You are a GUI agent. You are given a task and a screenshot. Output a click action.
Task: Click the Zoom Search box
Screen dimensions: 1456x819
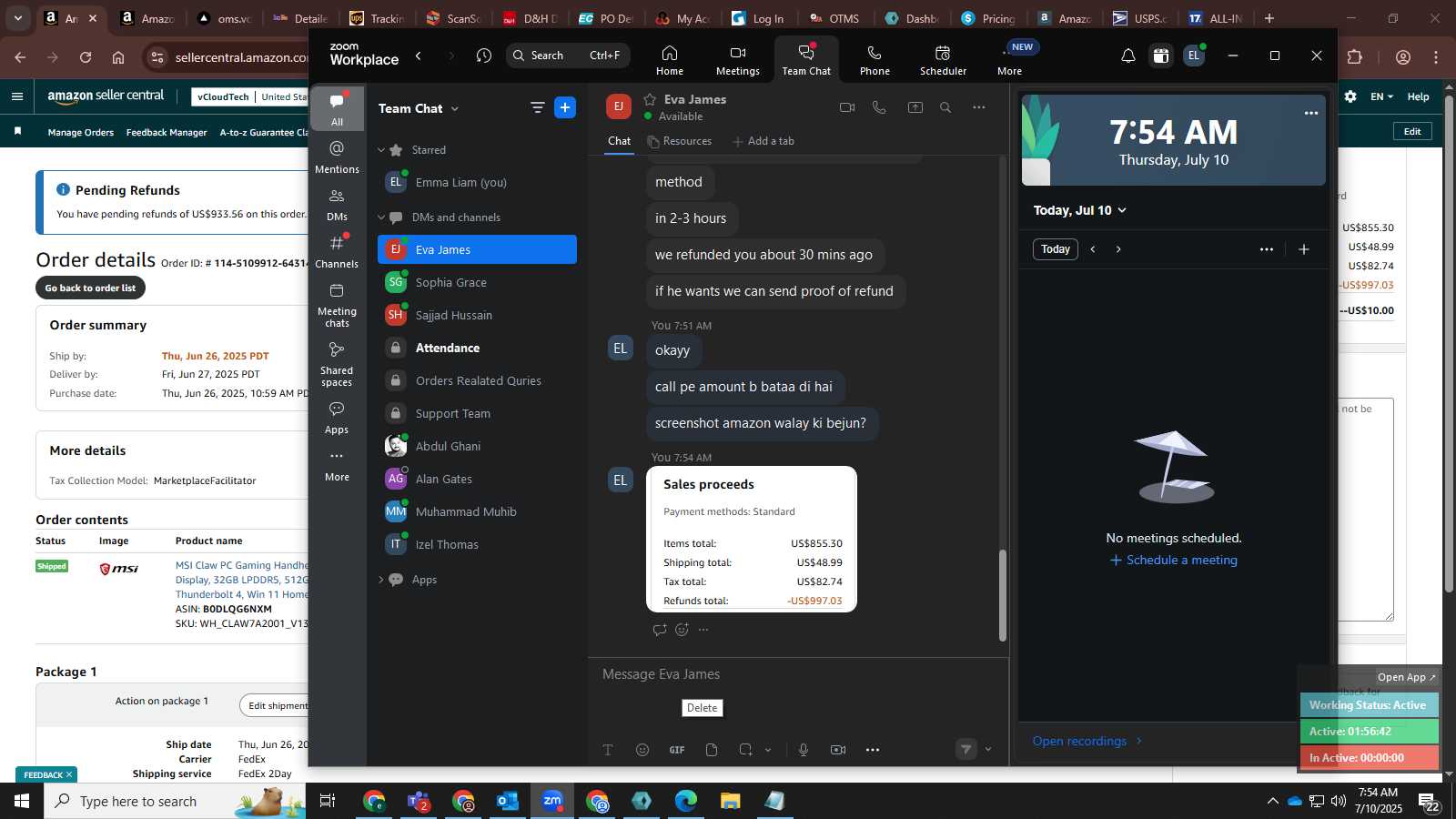[568, 56]
